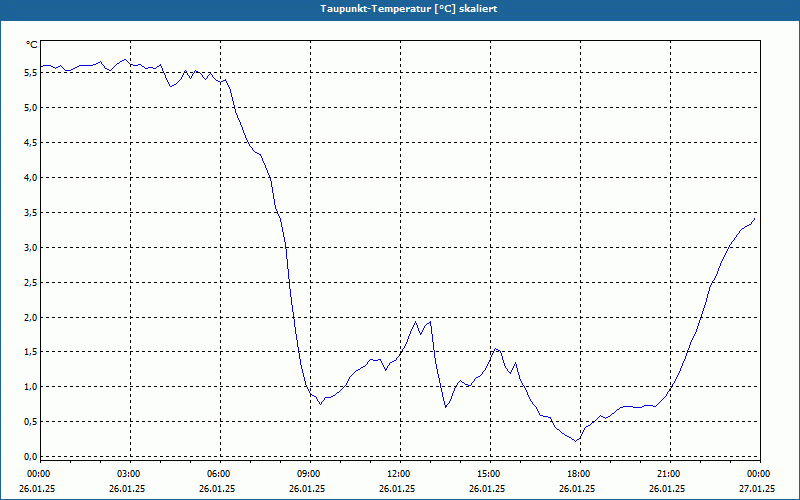Select the 2,0 y-axis value

31,317
